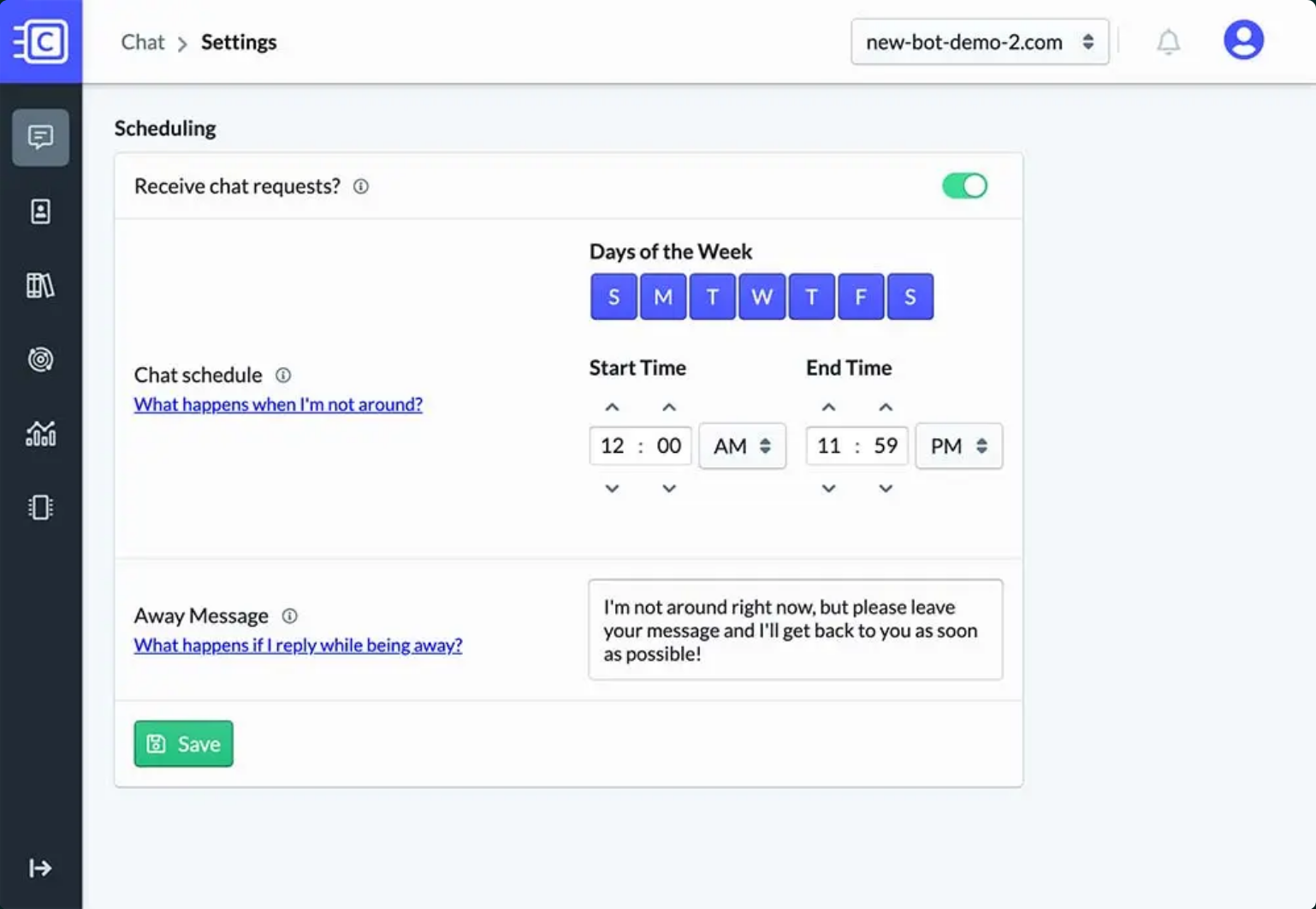Open the contacts icon in the sidebar

40,211
